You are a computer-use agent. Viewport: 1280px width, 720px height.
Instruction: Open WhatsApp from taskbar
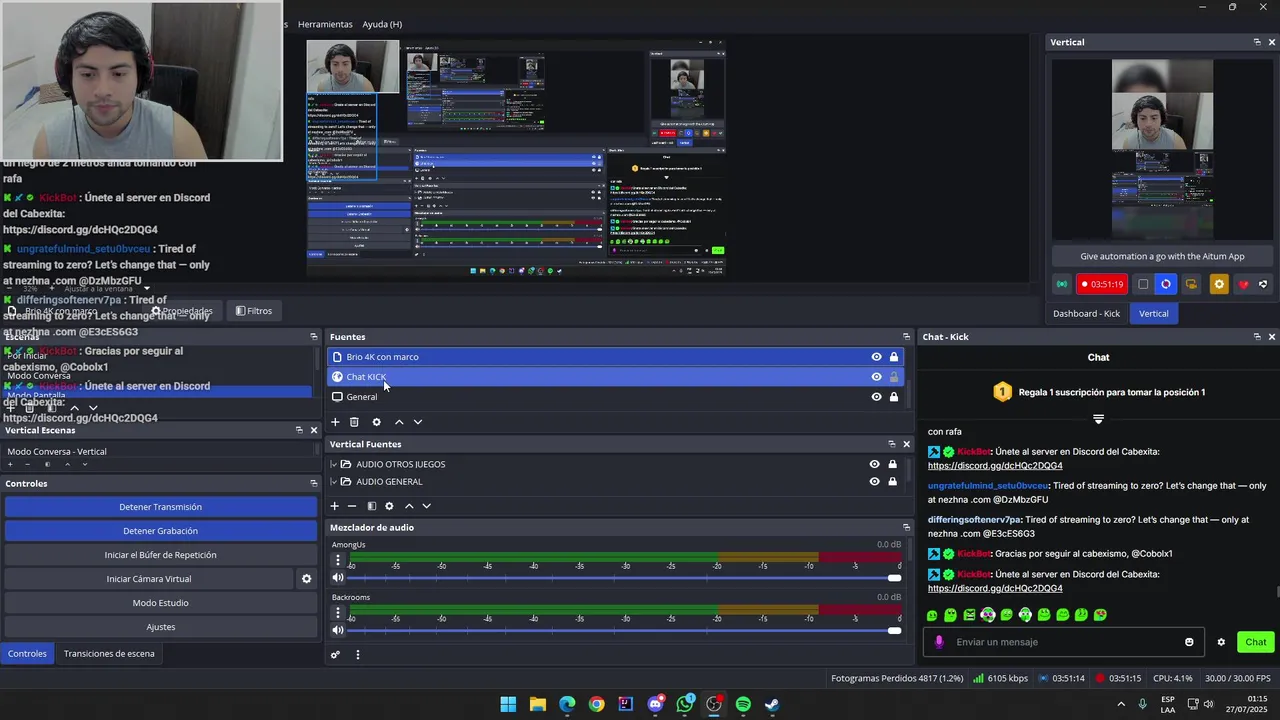[685, 704]
